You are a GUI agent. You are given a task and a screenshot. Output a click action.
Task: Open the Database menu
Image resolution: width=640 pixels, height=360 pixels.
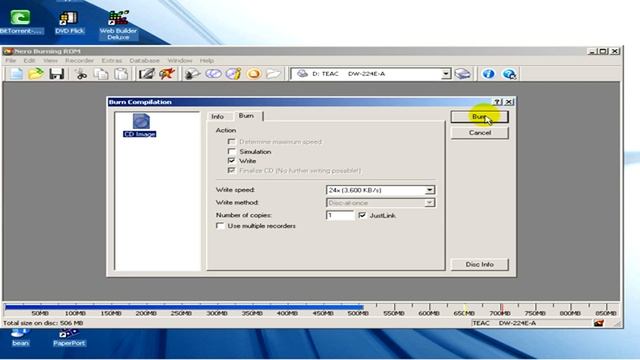point(144,60)
